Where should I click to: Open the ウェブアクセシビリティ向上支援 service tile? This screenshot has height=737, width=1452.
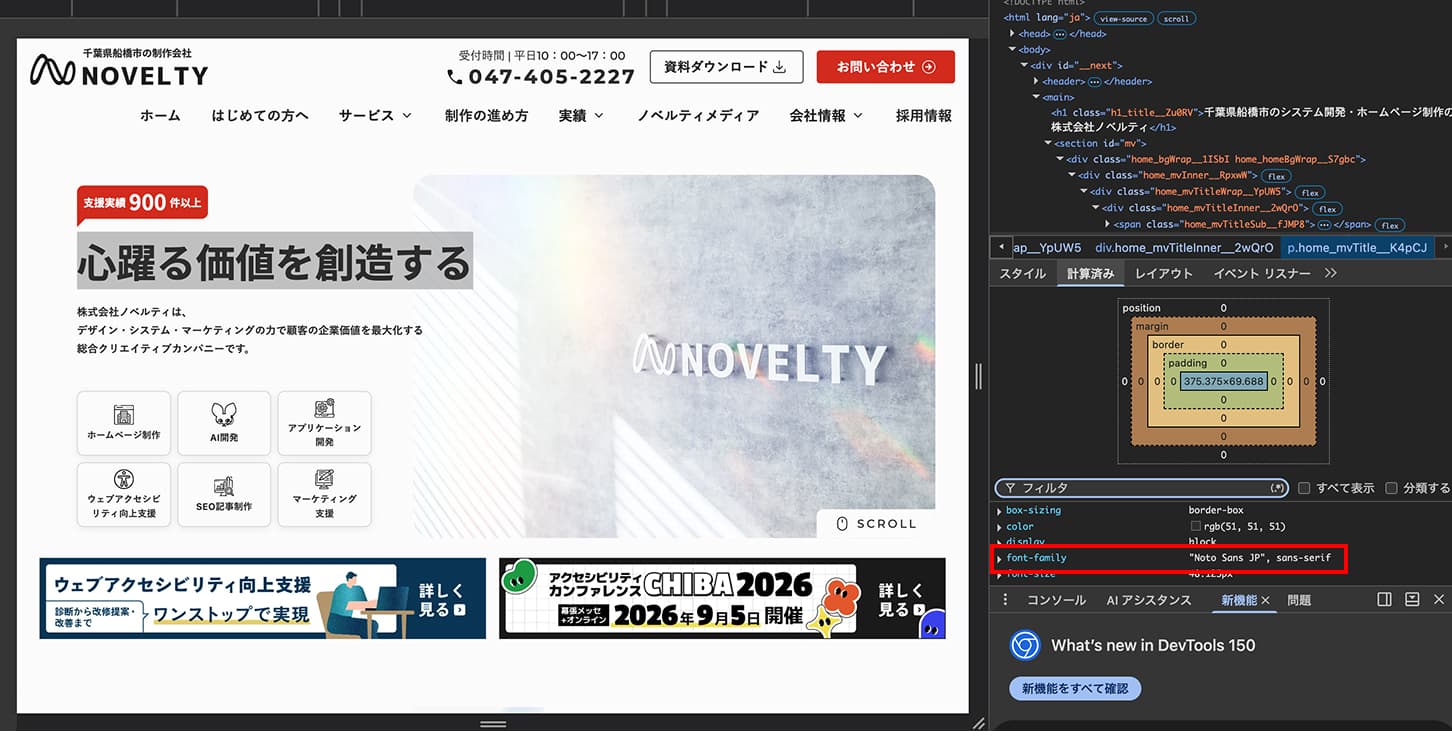[124, 494]
